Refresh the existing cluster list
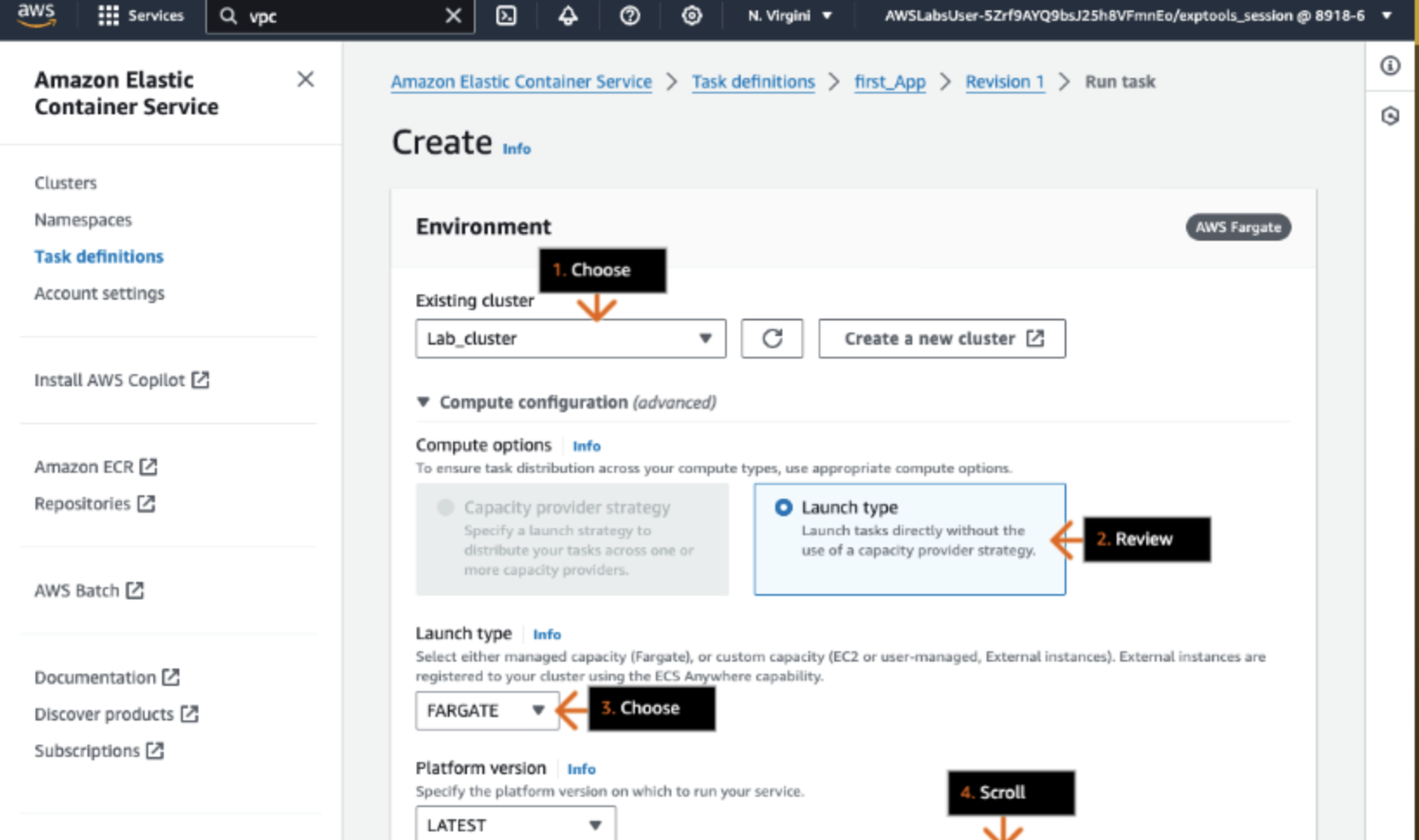This screenshot has width=1419, height=840. point(772,339)
